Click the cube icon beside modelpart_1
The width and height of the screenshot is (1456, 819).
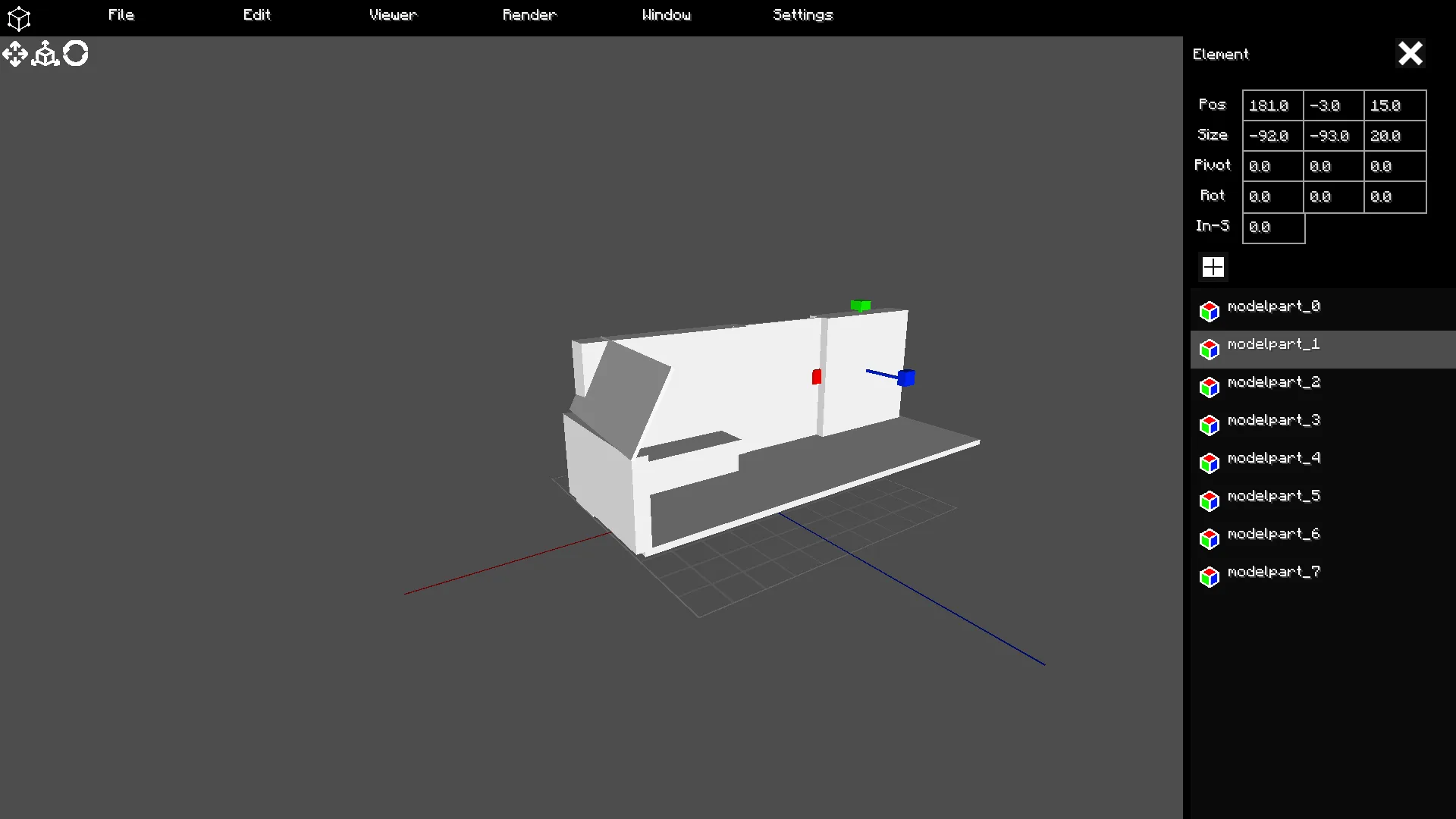coord(1210,349)
